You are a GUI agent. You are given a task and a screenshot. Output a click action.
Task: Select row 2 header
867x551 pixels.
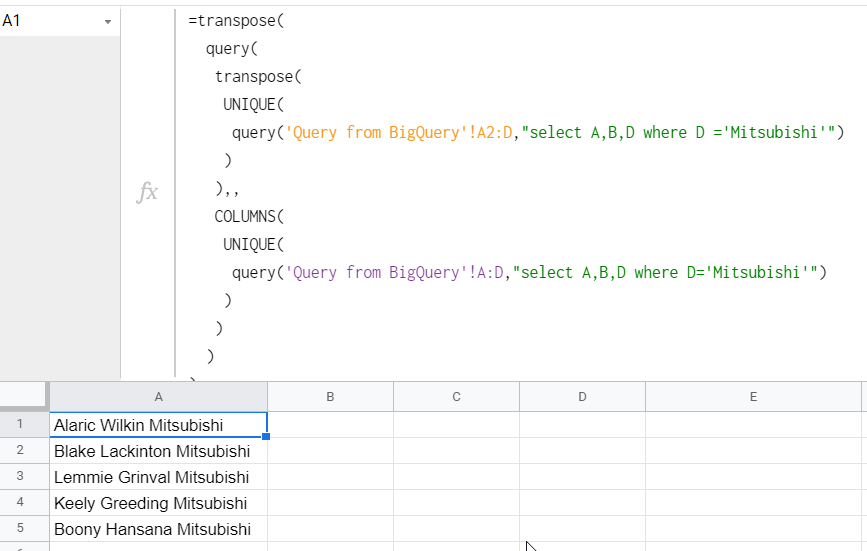pos(24,450)
